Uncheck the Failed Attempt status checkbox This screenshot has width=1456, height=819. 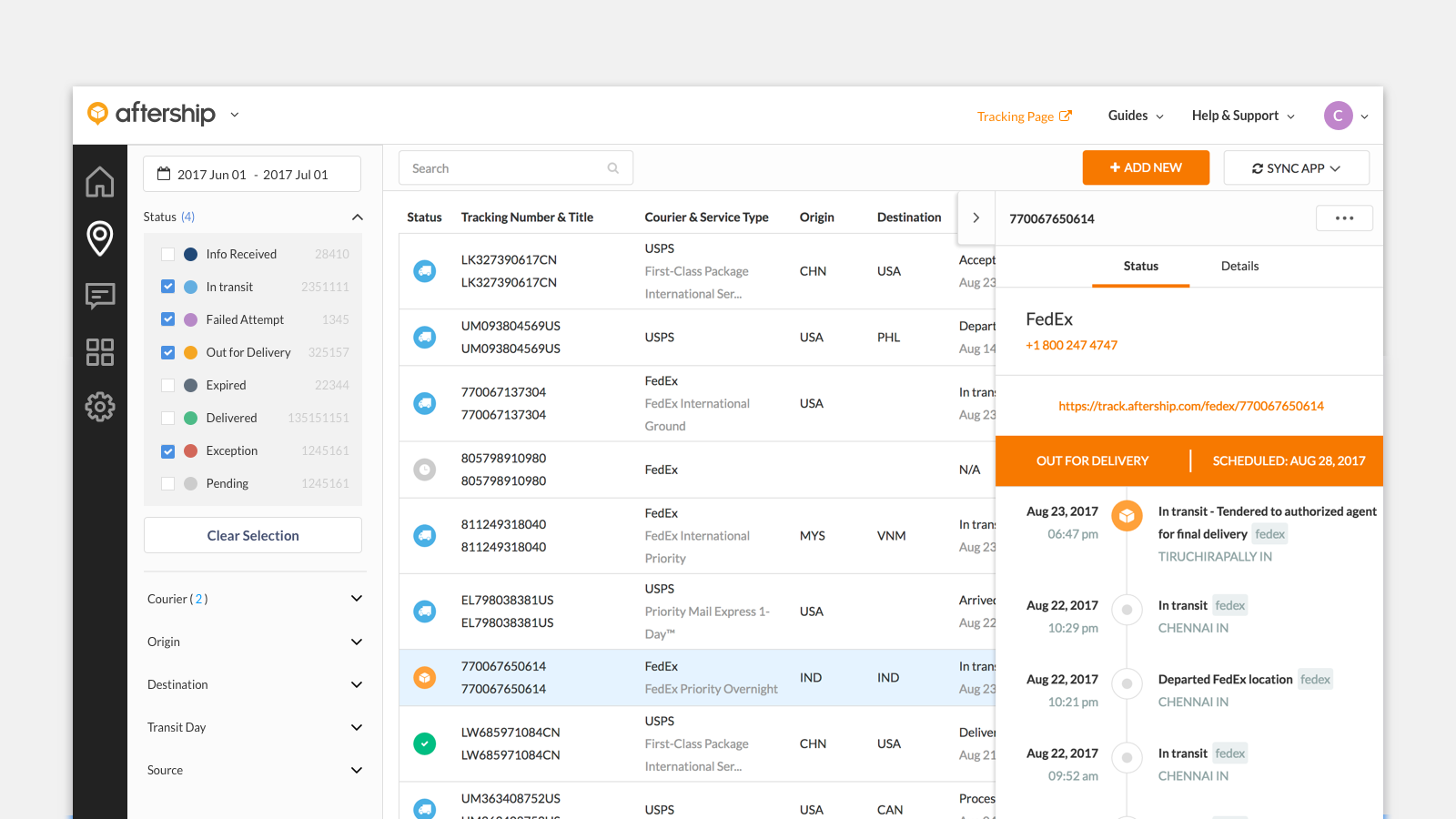coord(167,319)
